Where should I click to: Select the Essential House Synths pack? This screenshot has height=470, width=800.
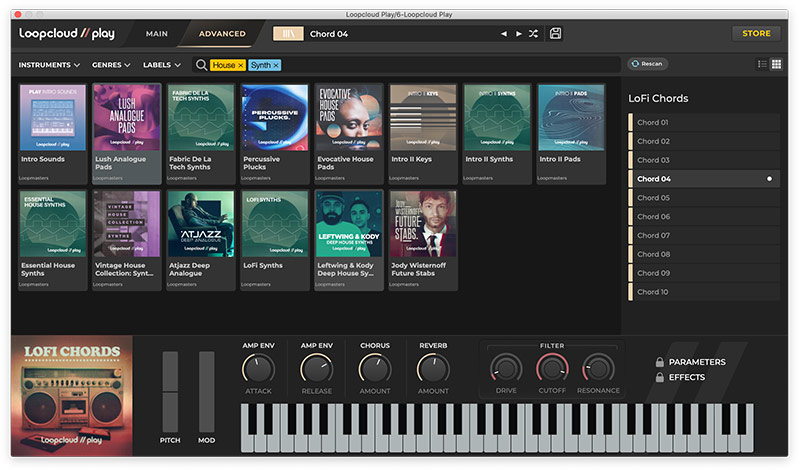pos(53,240)
